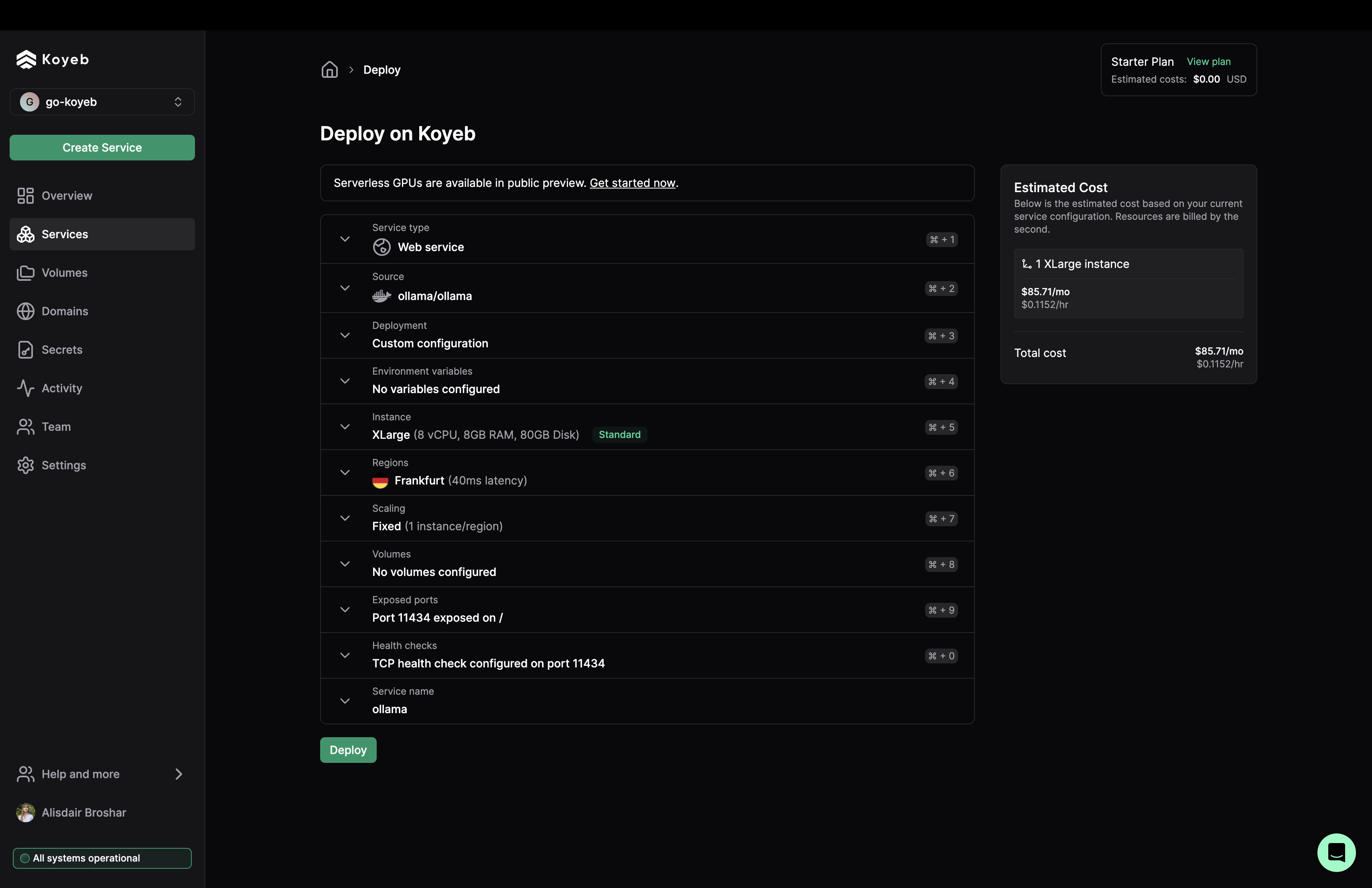This screenshot has height=888, width=1372.
Task: Expand the Deployment section chevron
Action: [x=345, y=335]
